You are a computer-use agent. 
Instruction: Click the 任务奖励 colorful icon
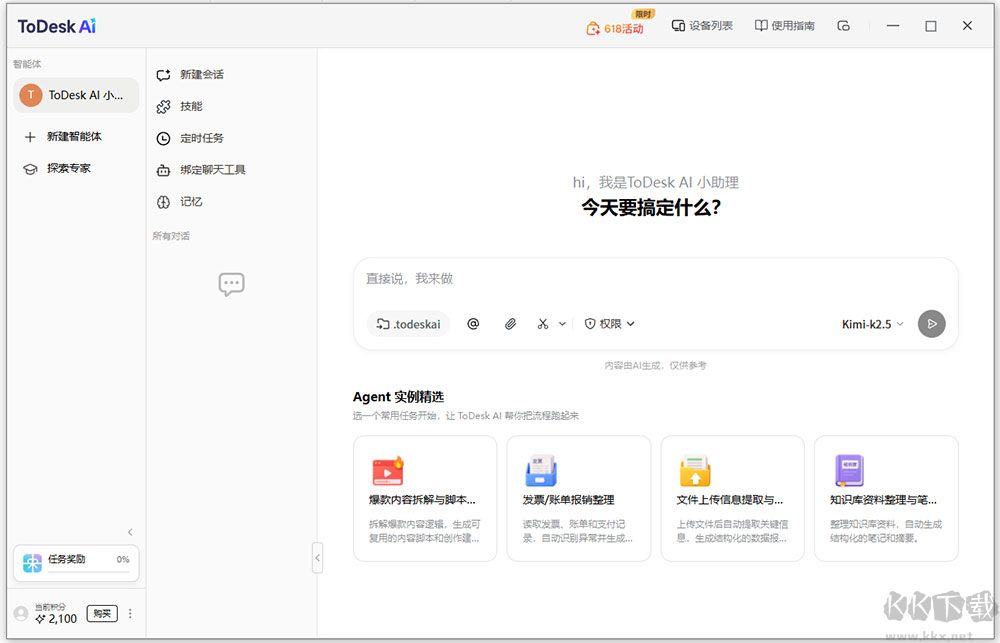tap(32, 563)
